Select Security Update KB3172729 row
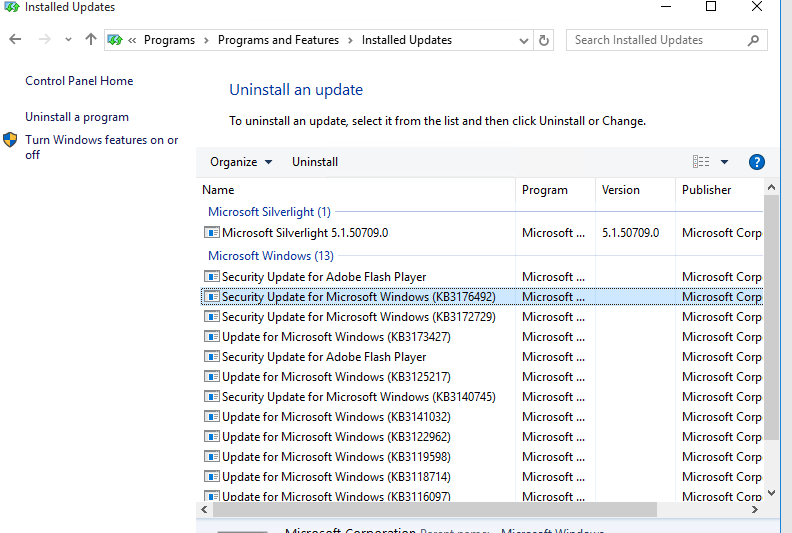The width and height of the screenshot is (792, 533). (x=481, y=317)
